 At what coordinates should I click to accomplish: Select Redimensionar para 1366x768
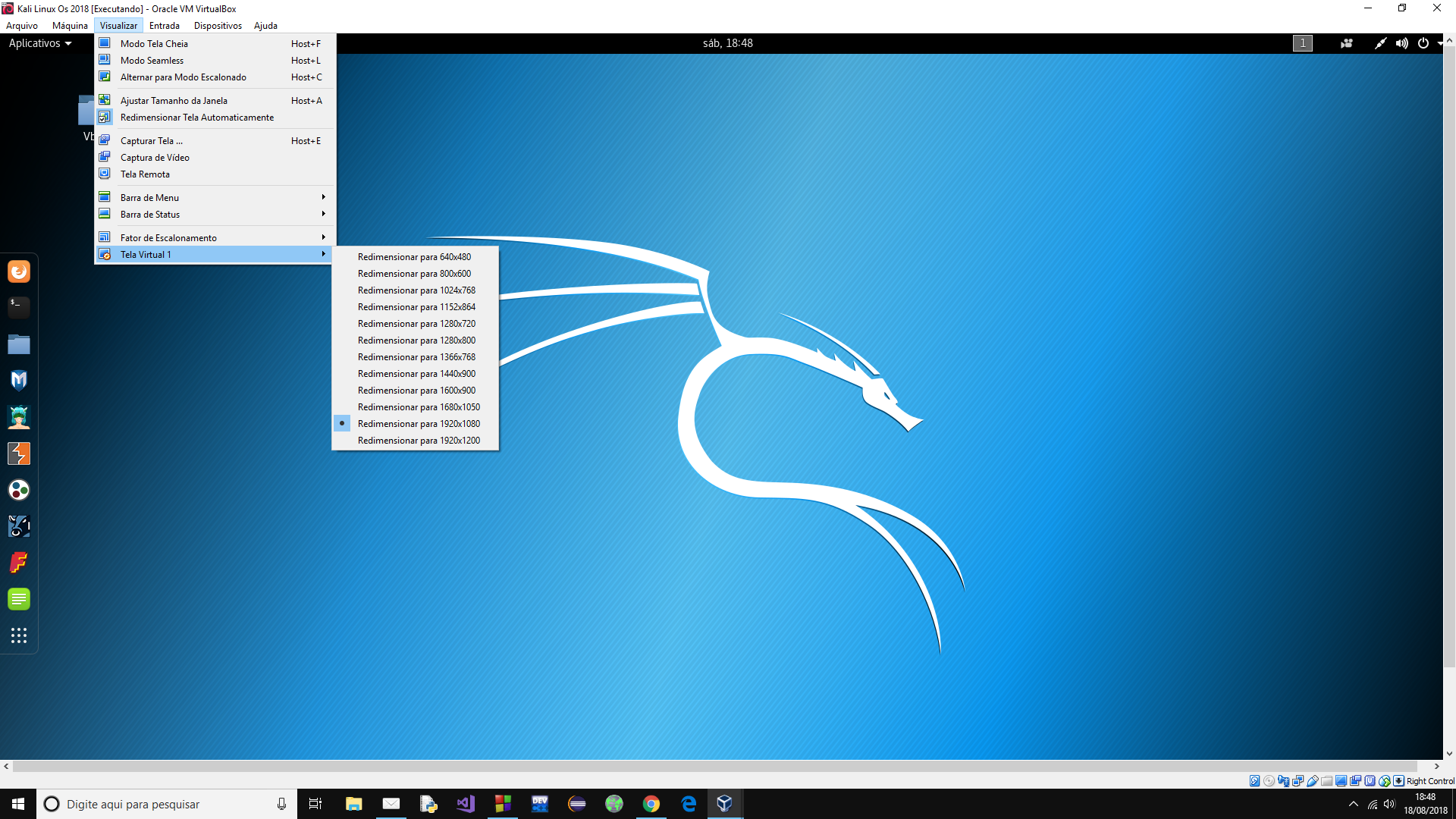coord(415,357)
